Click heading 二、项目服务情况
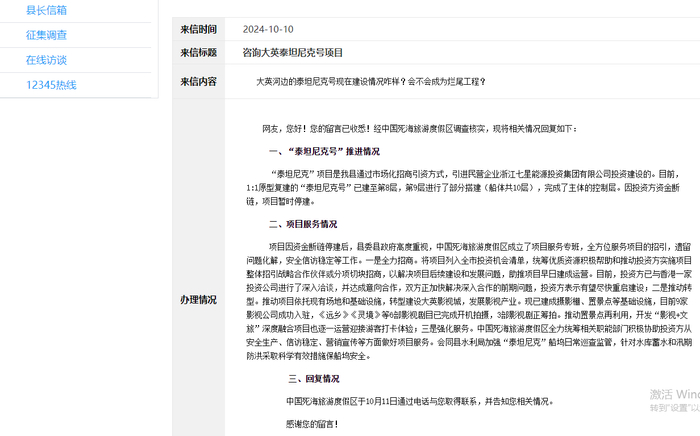Image resolution: width=700 pixels, height=436 pixels. click(x=303, y=224)
